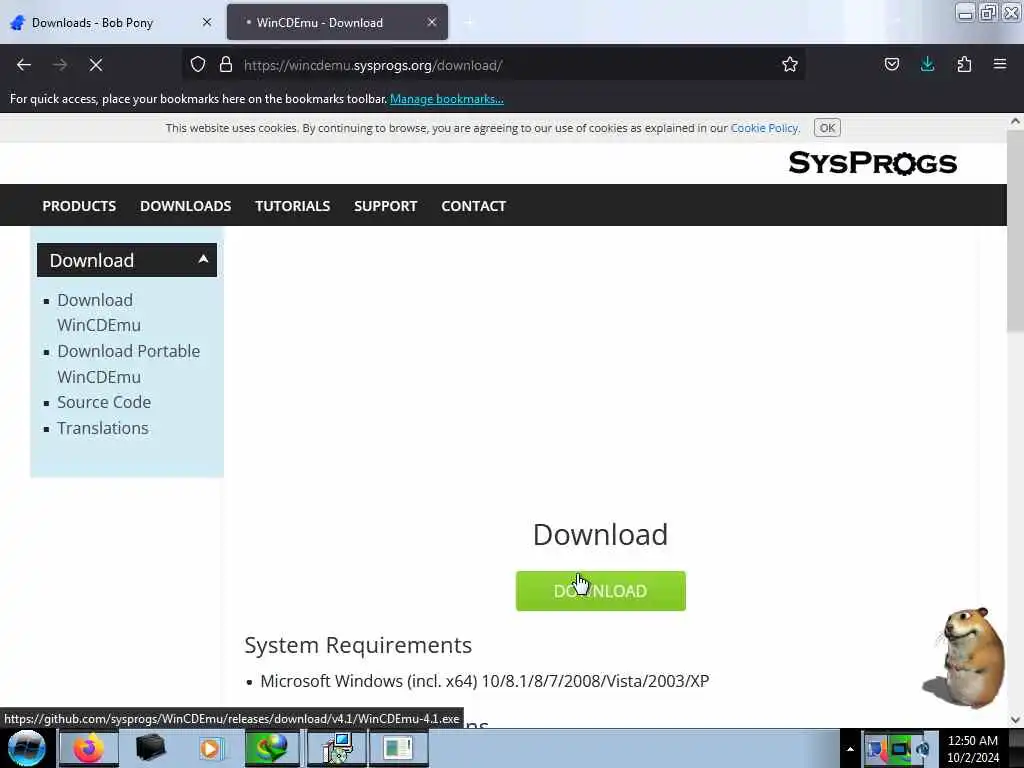Click the page vertical scrollbar thumb
1024x768 pixels.
pyautogui.click(x=1015, y=232)
